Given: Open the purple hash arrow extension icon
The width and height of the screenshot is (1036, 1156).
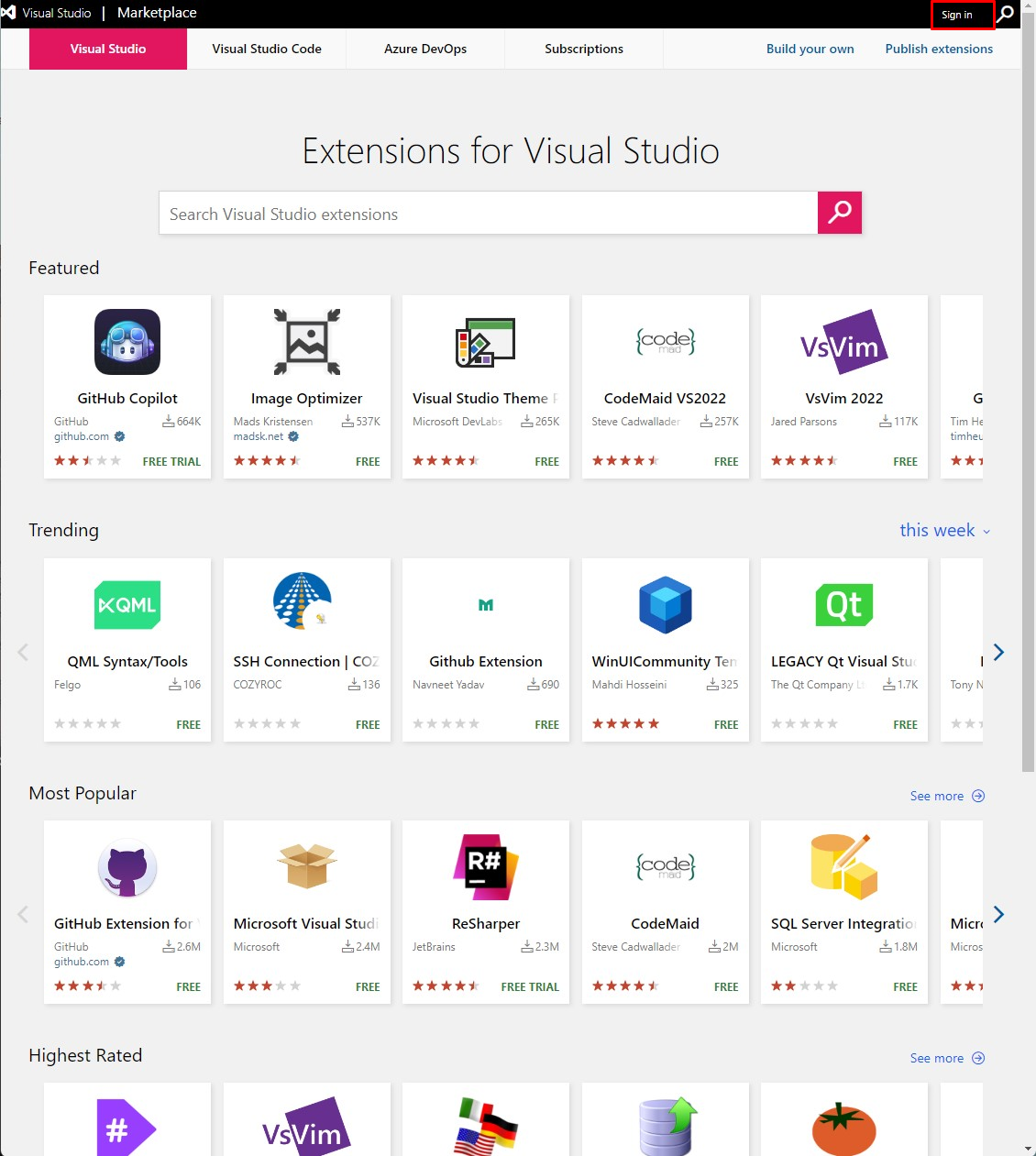Looking at the screenshot, I should click(127, 1128).
